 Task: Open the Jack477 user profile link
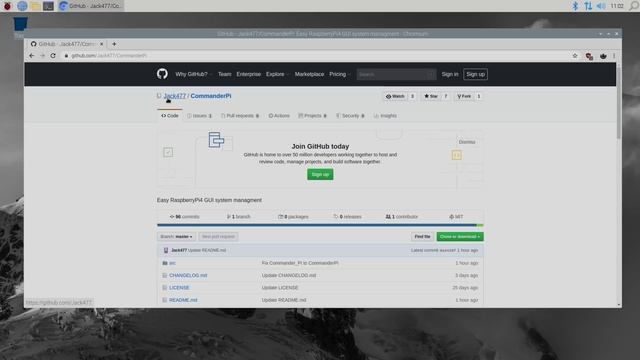tap(175, 96)
